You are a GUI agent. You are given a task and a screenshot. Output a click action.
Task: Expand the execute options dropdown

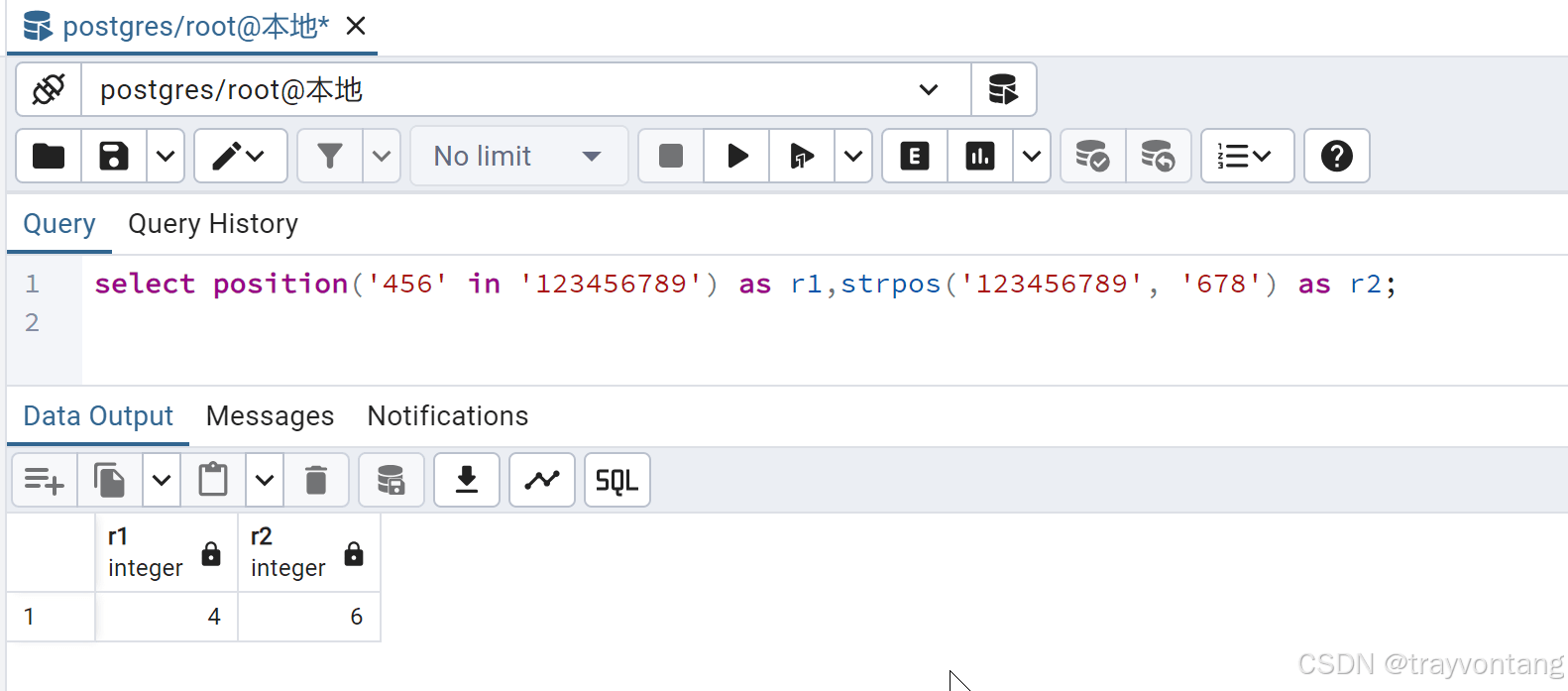pos(853,156)
